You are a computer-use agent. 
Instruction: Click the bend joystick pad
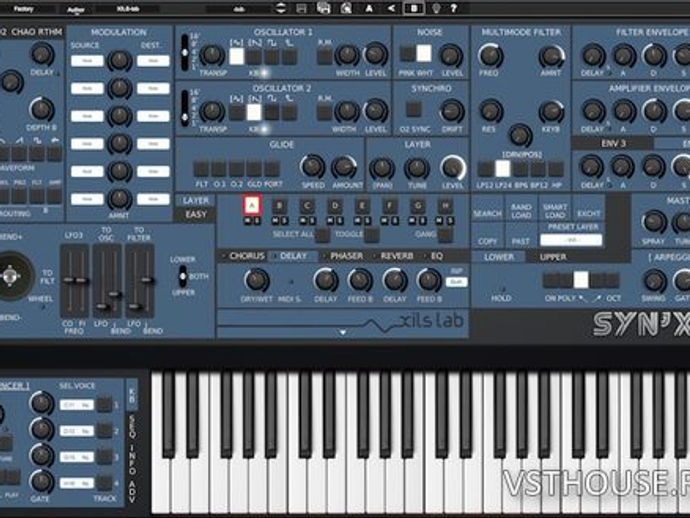(x=11, y=276)
